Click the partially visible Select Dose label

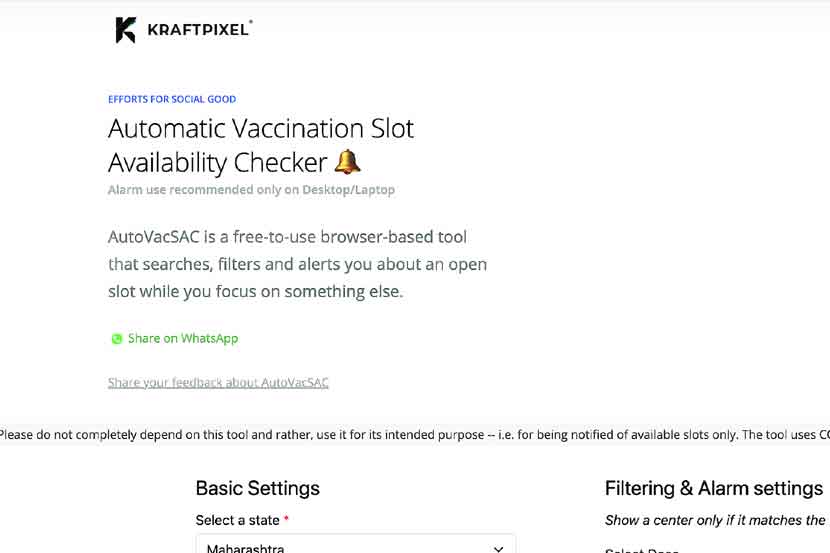(x=642, y=550)
